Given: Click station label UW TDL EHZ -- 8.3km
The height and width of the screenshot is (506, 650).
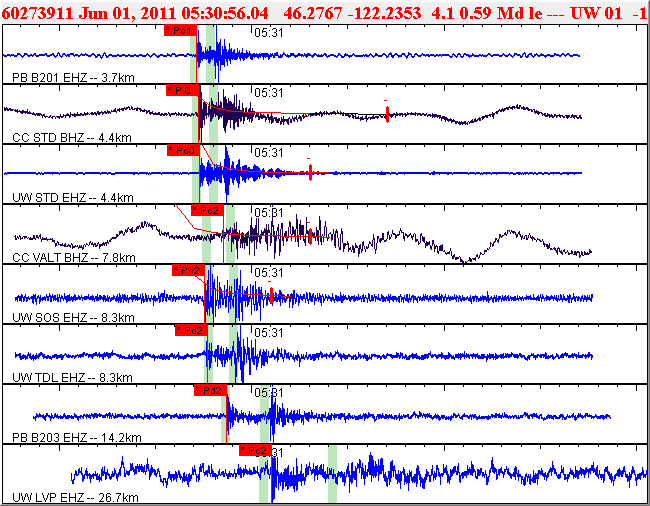Looking at the screenshot, I should [73, 377].
